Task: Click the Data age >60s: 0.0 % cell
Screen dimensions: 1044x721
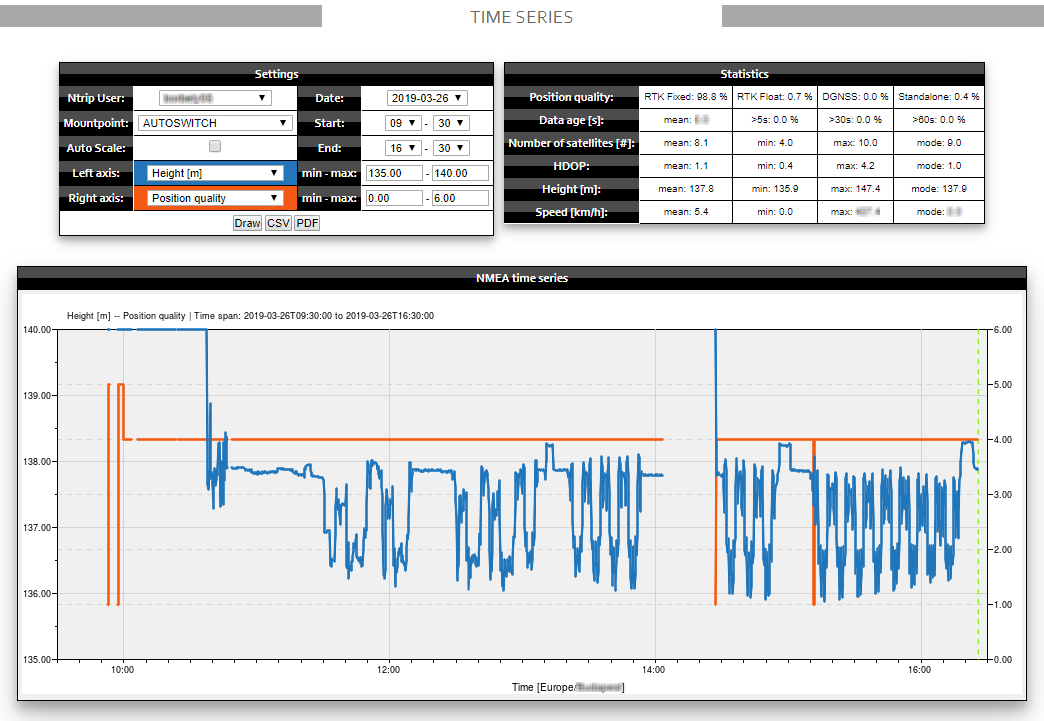Action: (x=939, y=120)
